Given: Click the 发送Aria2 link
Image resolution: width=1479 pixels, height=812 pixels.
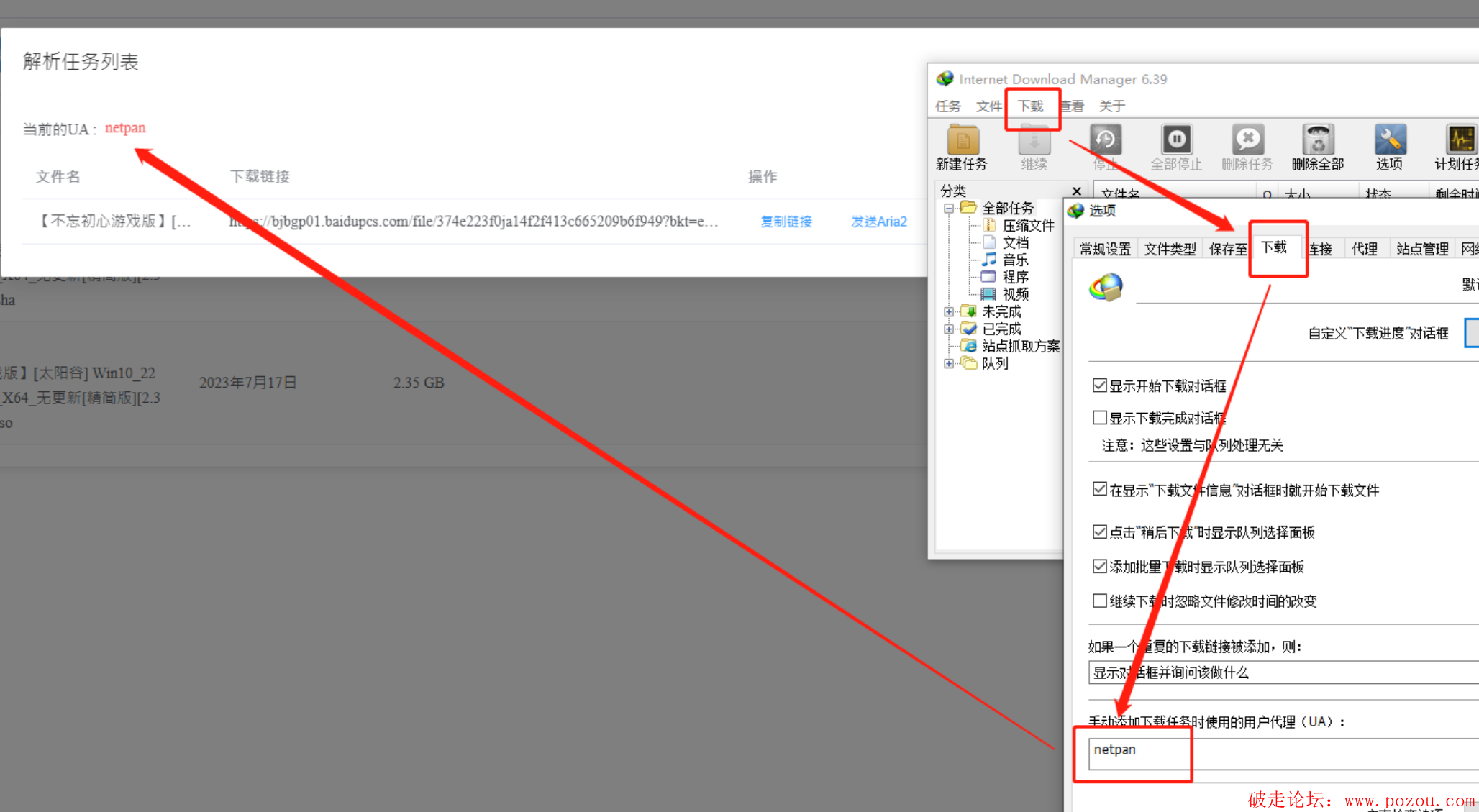Looking at the screenshot, I should [x=879, y=222].
